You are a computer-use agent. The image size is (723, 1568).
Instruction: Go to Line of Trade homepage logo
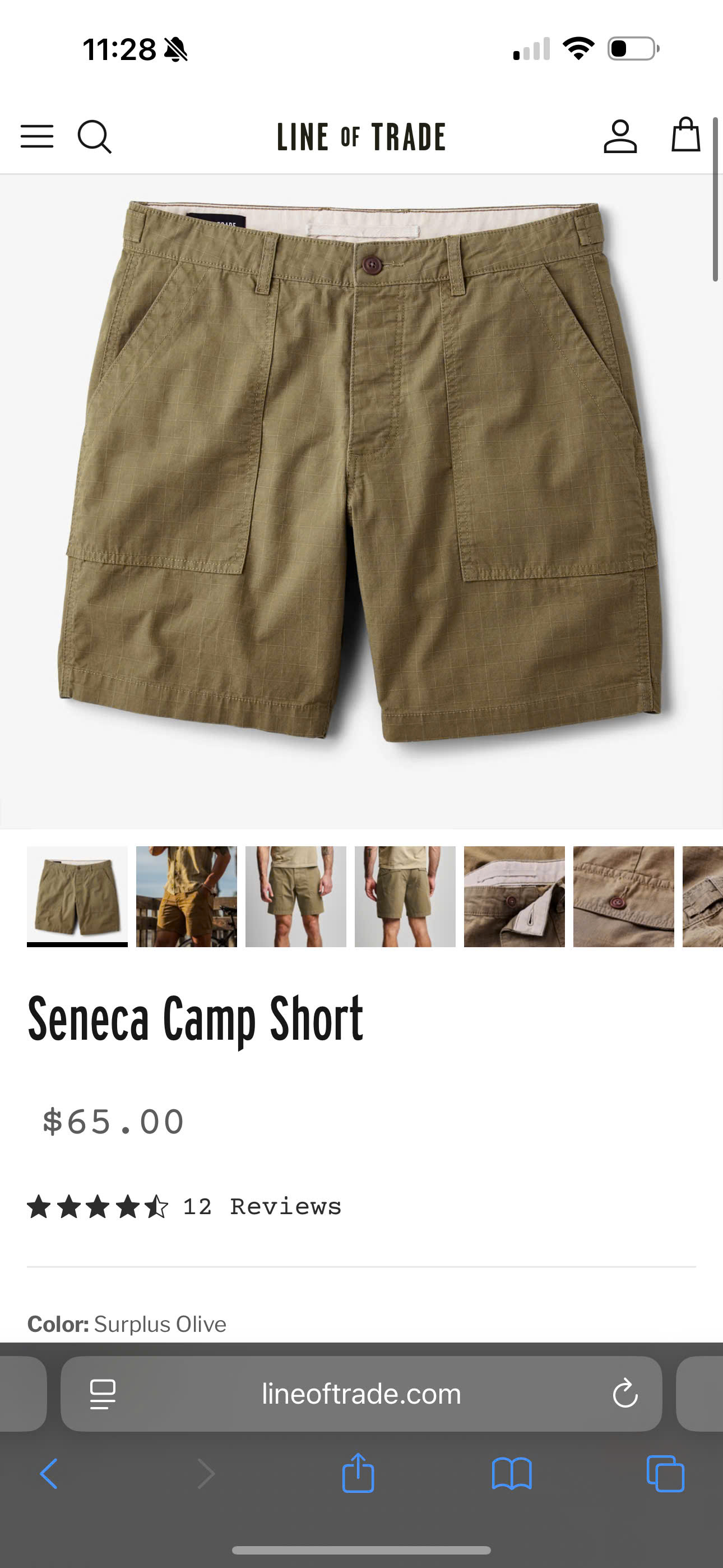[x=361, y=136]
